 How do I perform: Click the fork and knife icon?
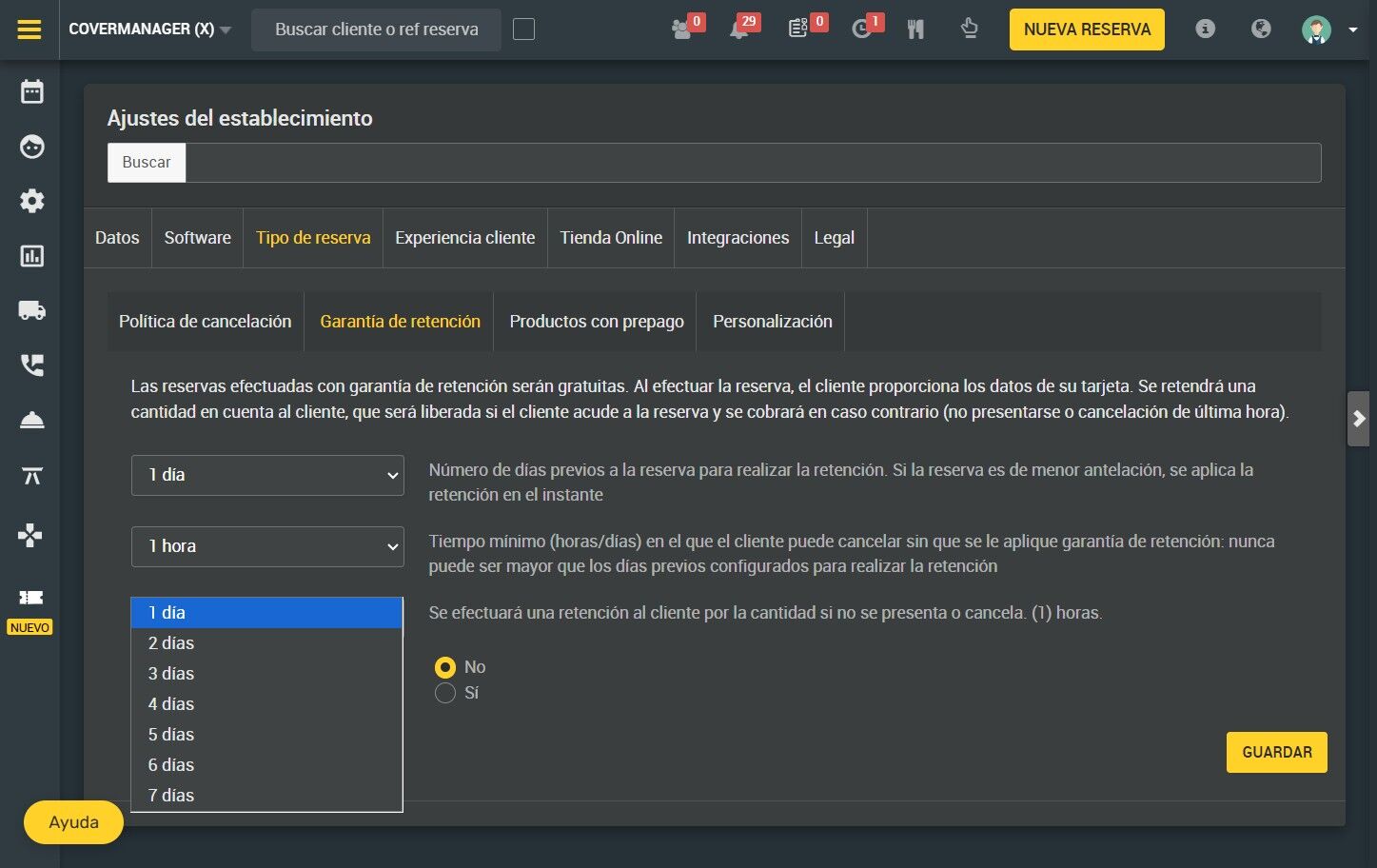[x=915, y=30]
